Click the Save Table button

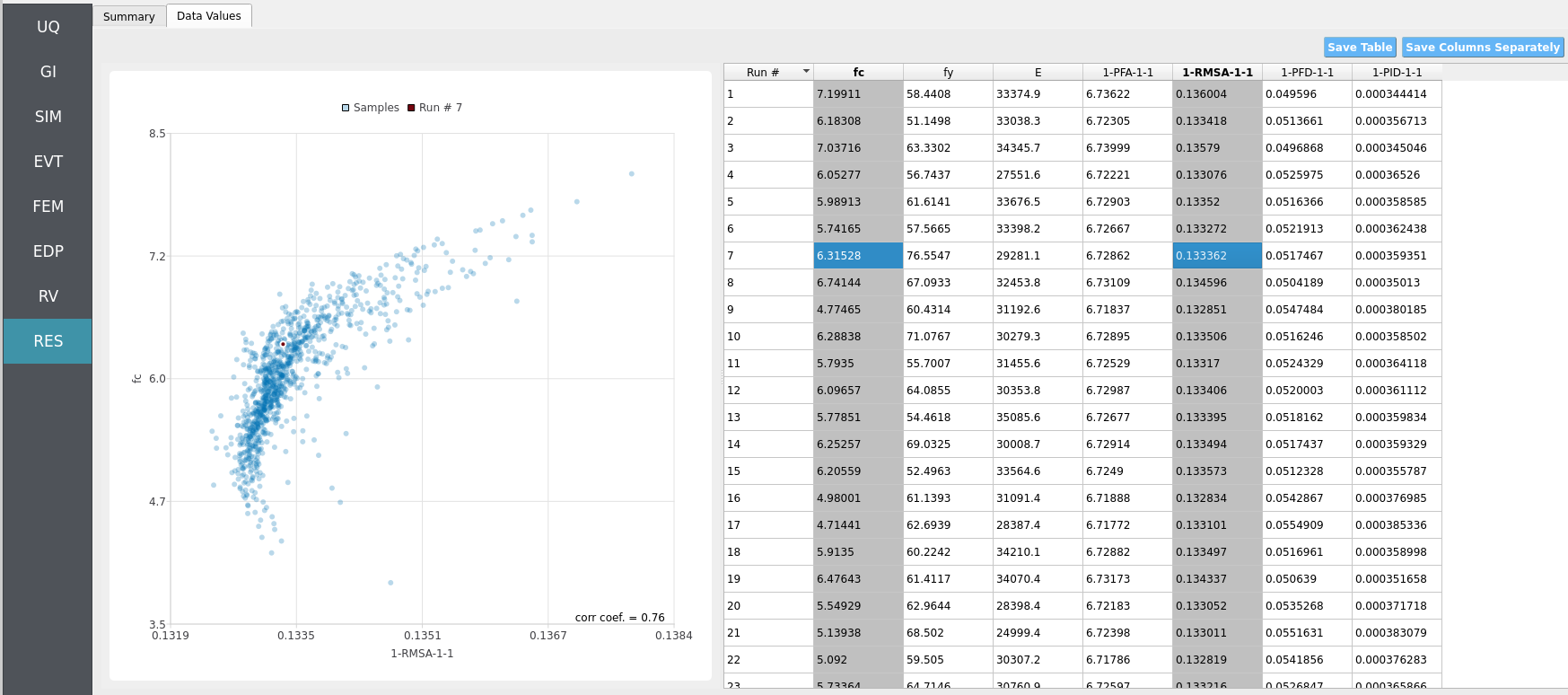coord(1360,48)
